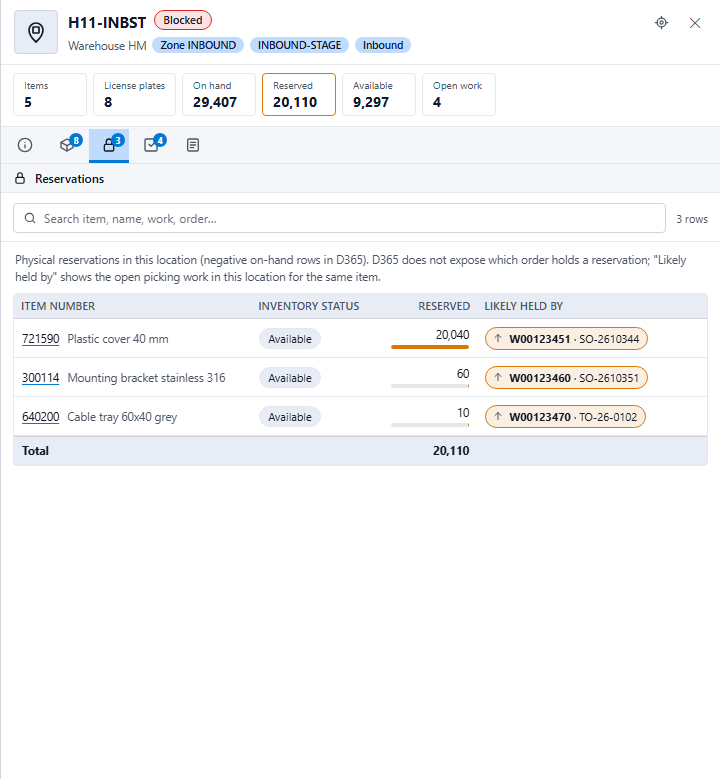
Task: Open work W00123451 SO-2610344 pill
Action: (566, 339)
